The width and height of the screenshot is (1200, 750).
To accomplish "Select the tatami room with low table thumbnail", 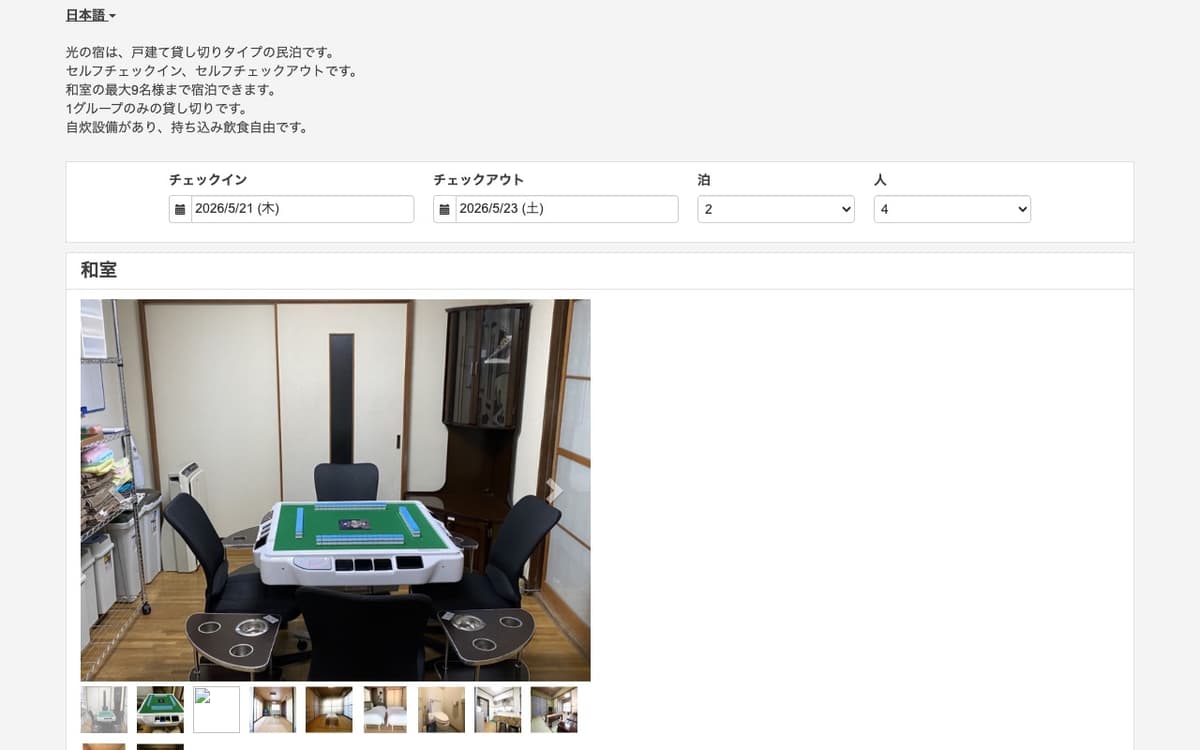I will point(329,709).
